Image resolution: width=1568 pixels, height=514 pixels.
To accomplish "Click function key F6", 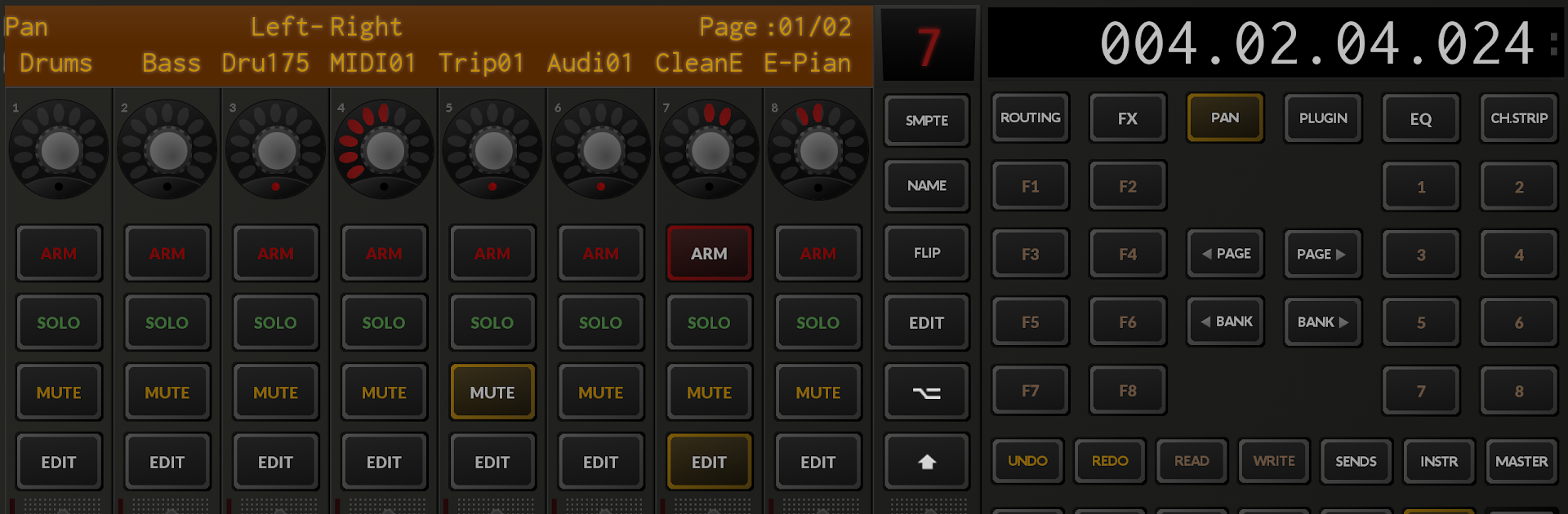I will pos(1128,321).
